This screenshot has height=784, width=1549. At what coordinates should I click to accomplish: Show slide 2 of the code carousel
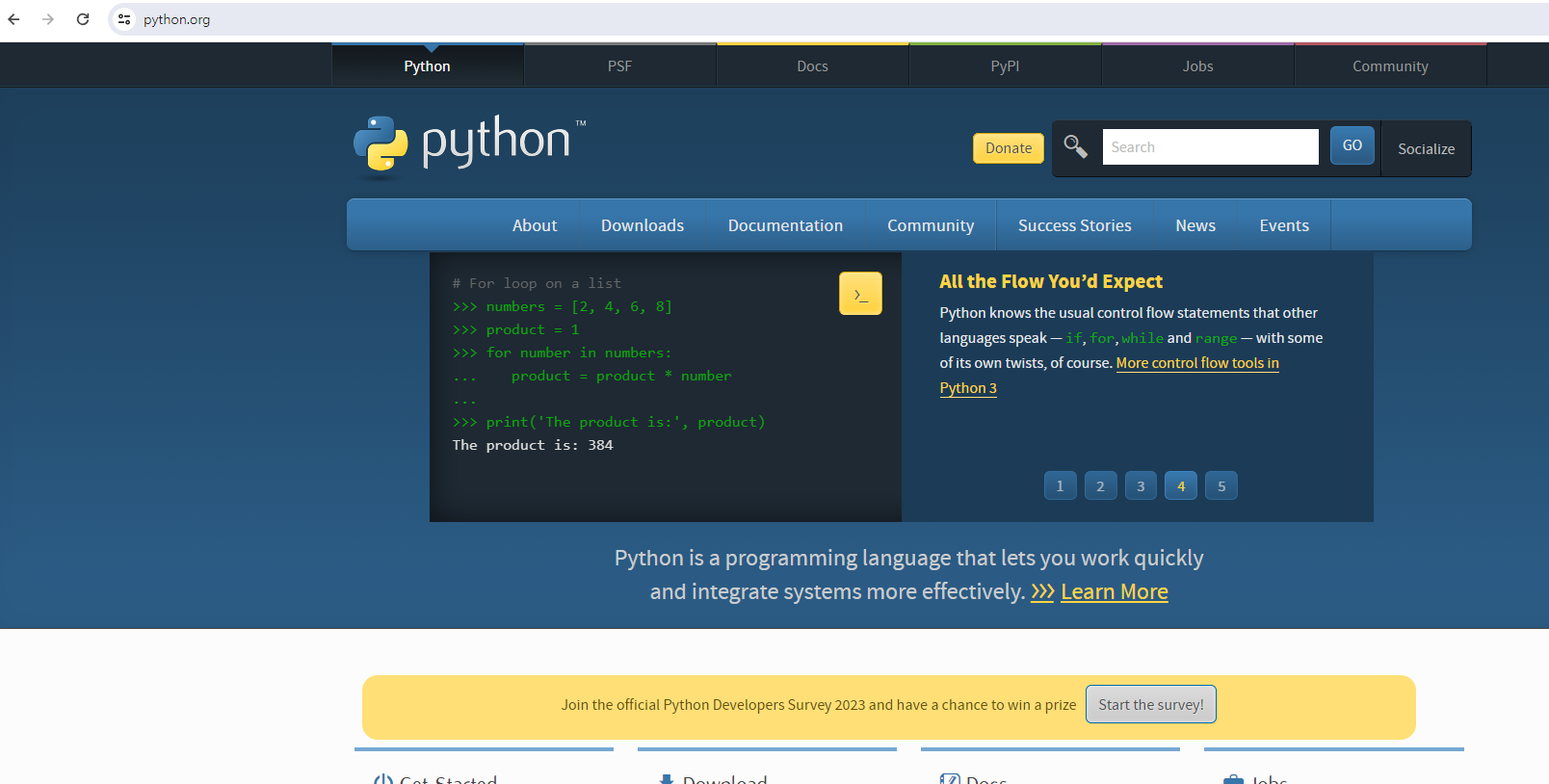[x=1101, y=485]
